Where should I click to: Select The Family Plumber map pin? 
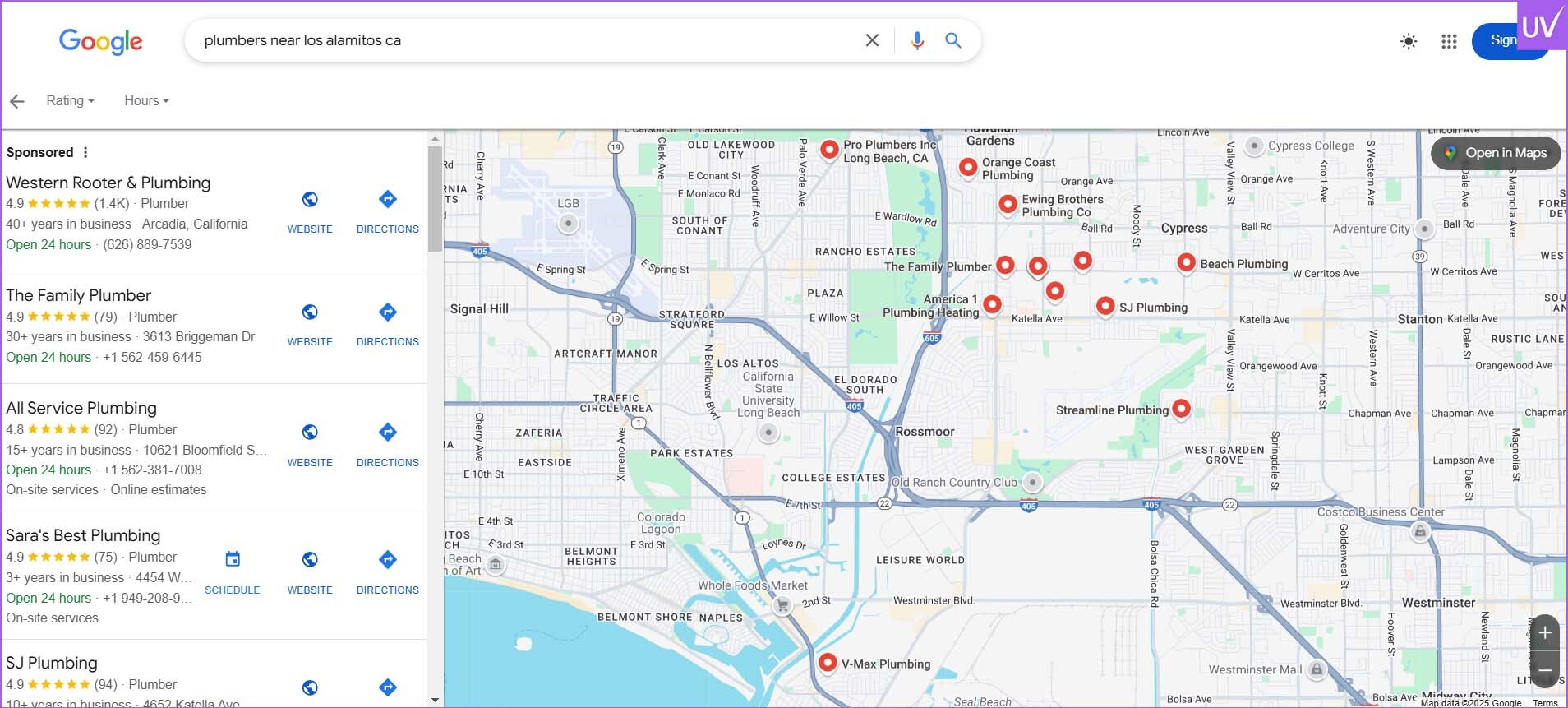(x=1005, y=265)
